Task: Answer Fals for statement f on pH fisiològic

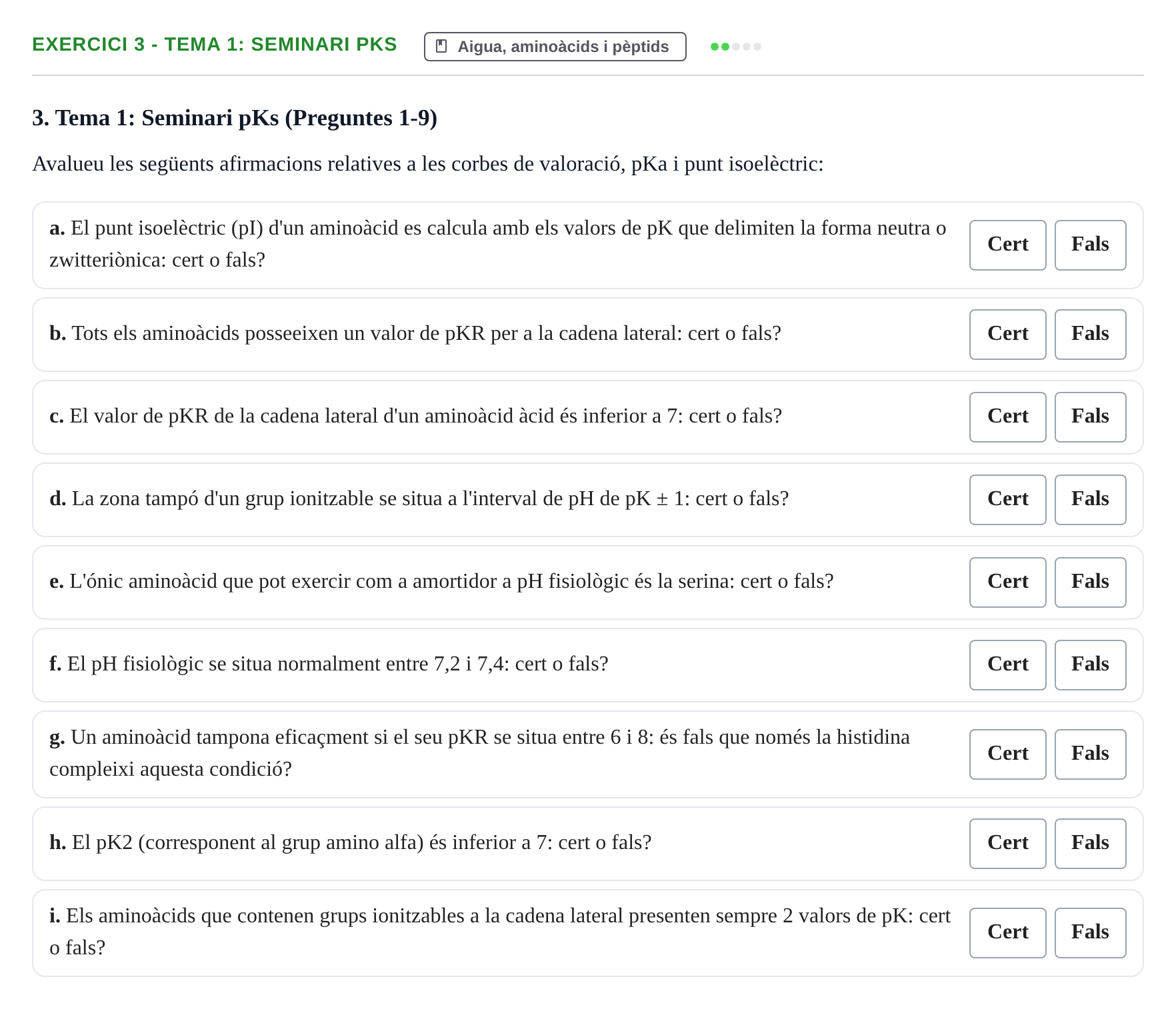Action: click(x=1090, y=664)
